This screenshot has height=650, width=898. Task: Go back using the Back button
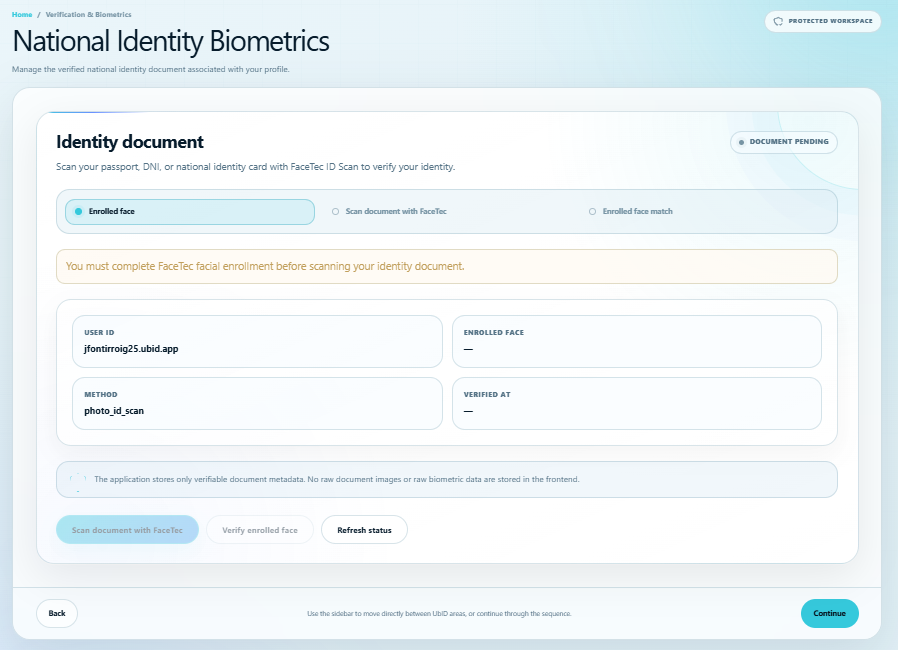click(x=57, y=613)
